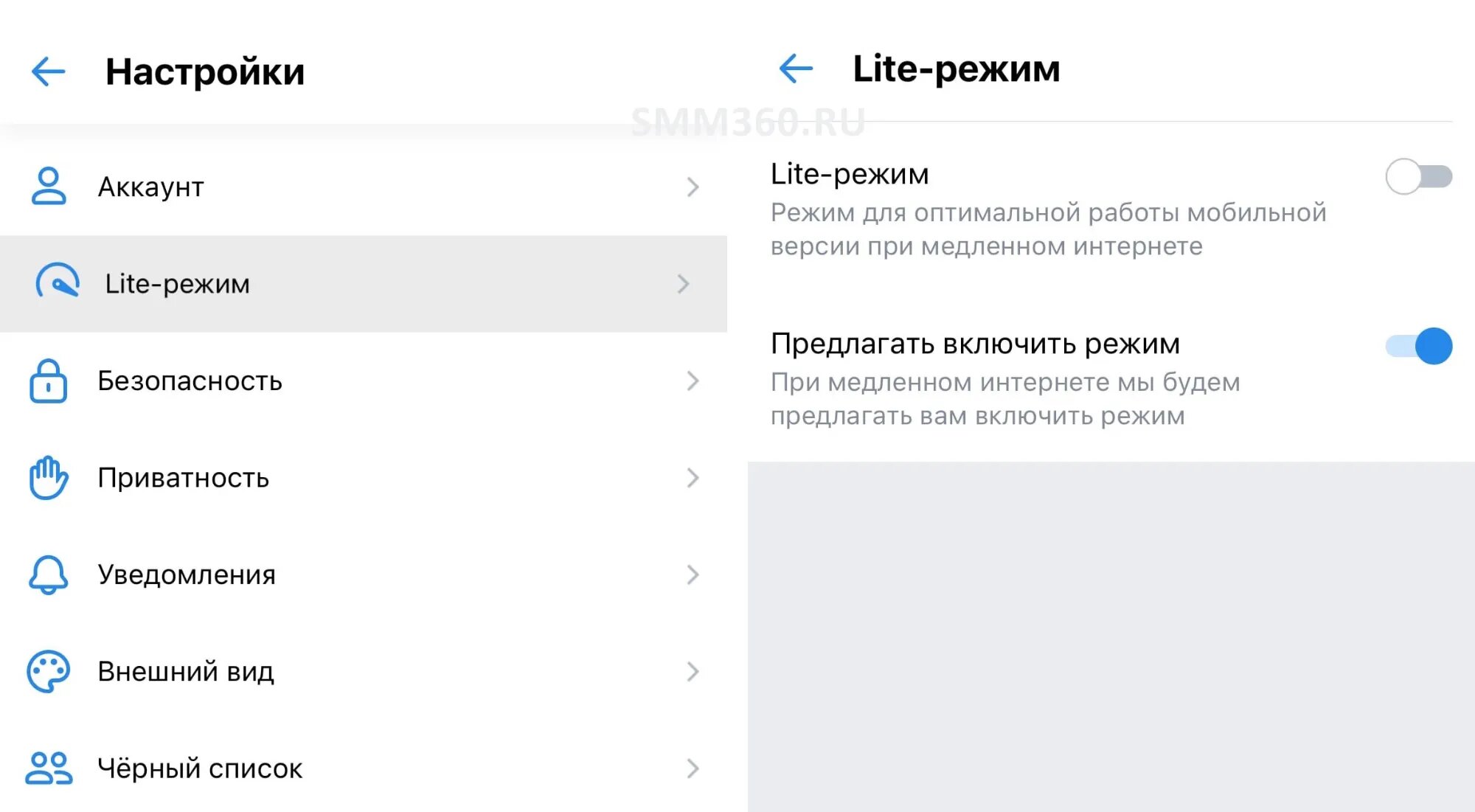
Task: Open the Приватность settings item
Action: pos(364,478)
